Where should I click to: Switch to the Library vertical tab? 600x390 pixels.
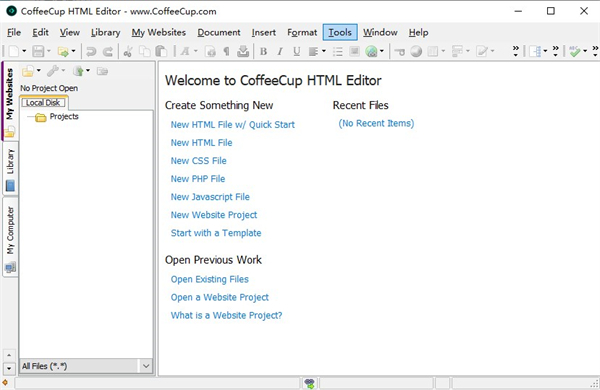pos(10,169)
